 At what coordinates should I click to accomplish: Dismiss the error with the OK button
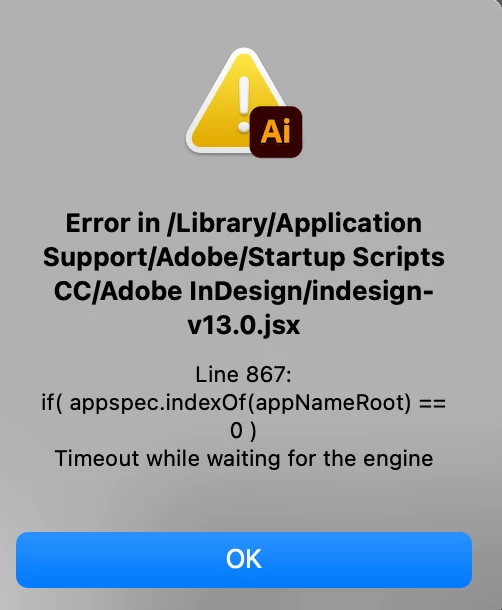pyautogui.click(x=244, y=559)
